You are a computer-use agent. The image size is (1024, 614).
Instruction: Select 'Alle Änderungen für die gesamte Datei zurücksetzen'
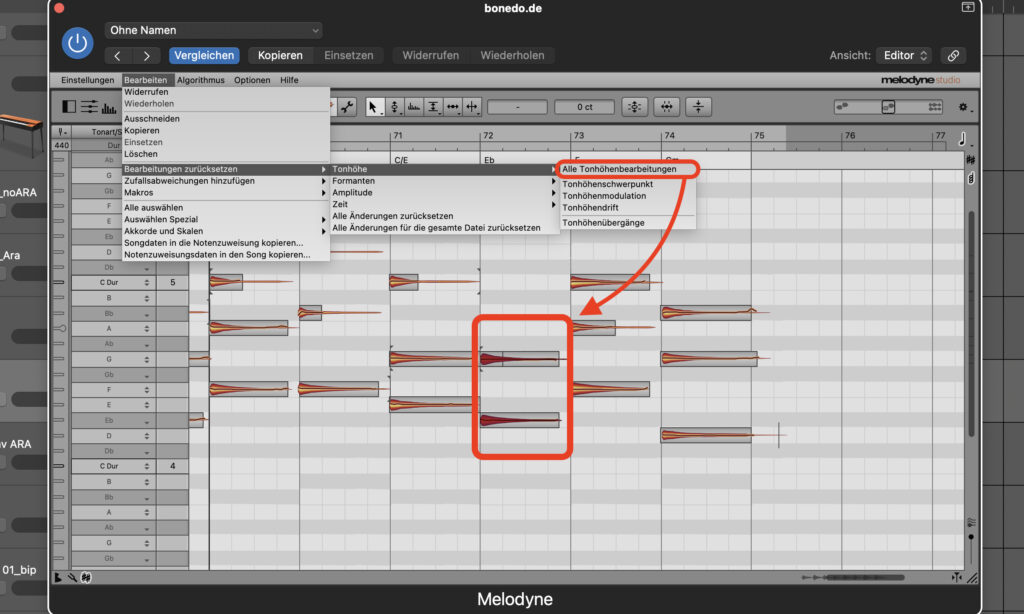click(x=444, y=228)
